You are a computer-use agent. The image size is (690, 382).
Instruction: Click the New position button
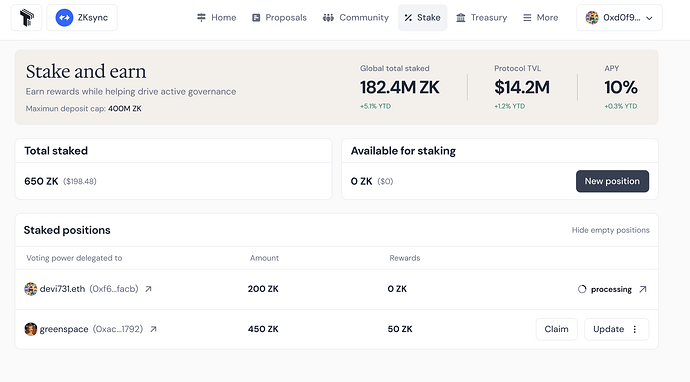[612, 181]
